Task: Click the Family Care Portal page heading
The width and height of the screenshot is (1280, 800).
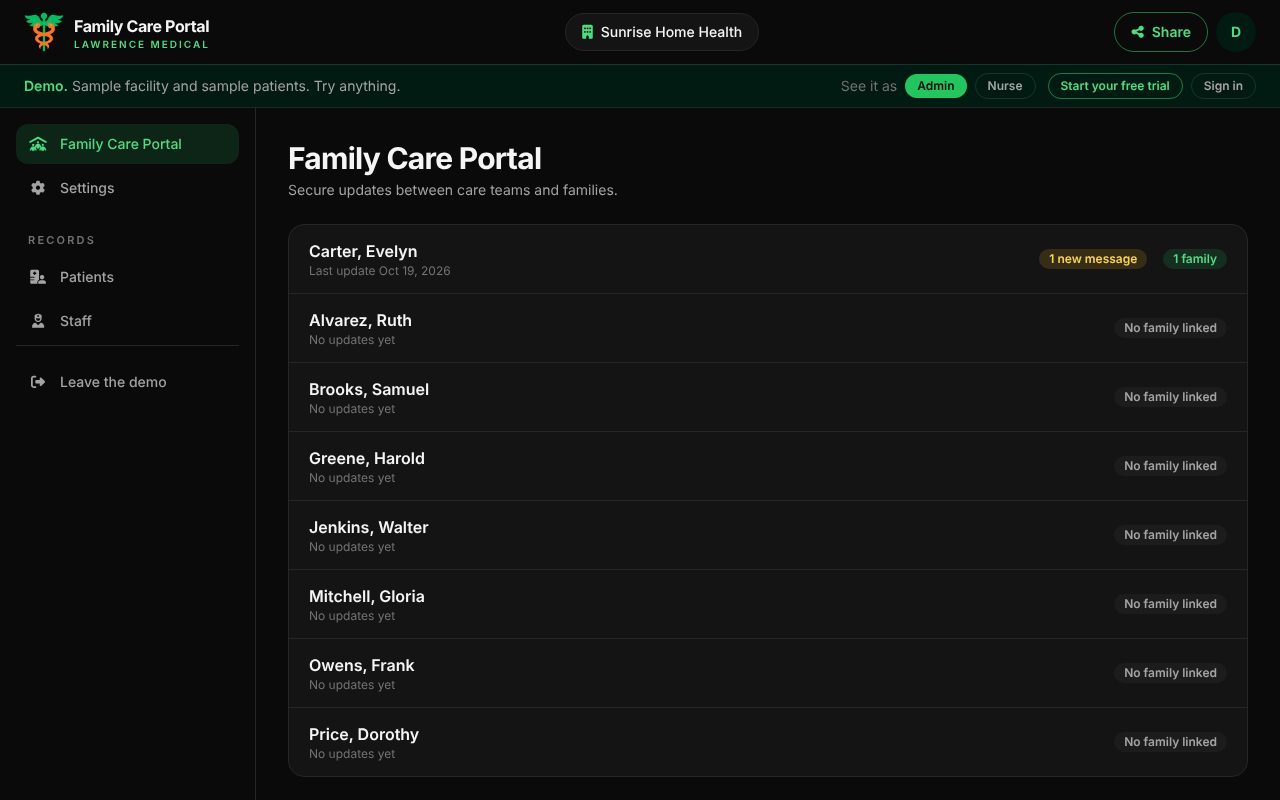Action: [415, 159]
